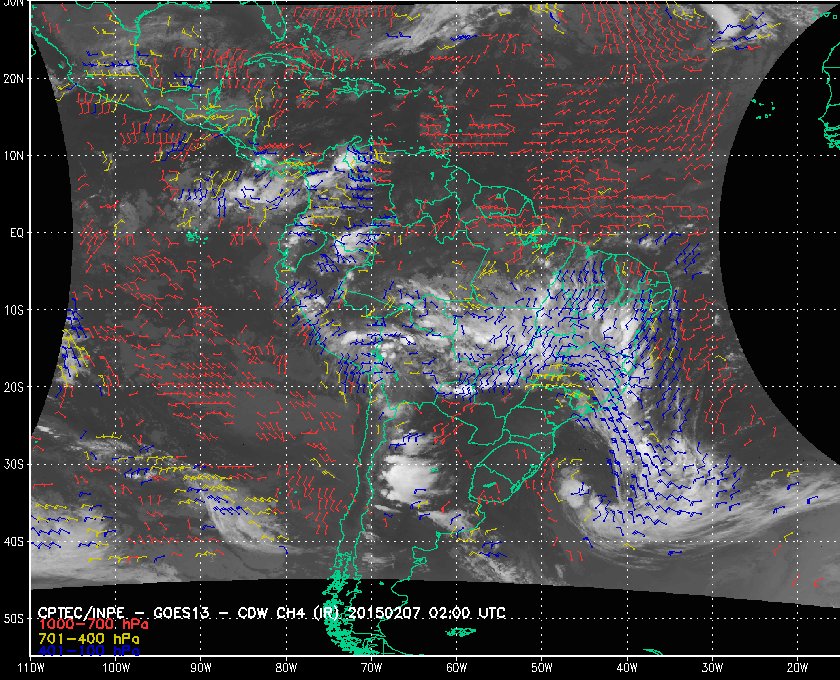840x680 pixels.
Task: Click the 80W longitude label
Action: coord(286,668)
